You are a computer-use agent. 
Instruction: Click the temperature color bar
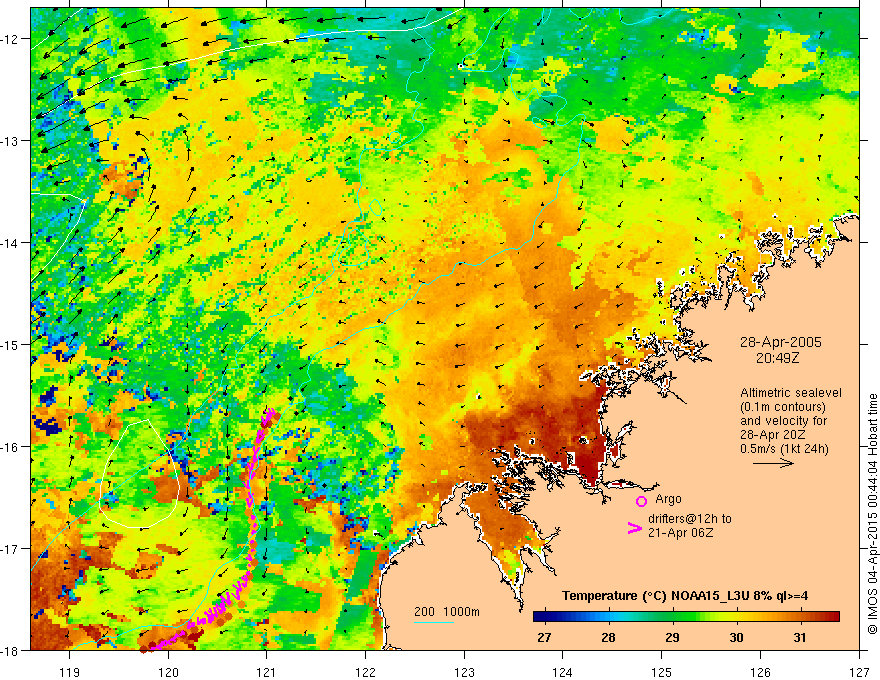[x=686, y=617]
